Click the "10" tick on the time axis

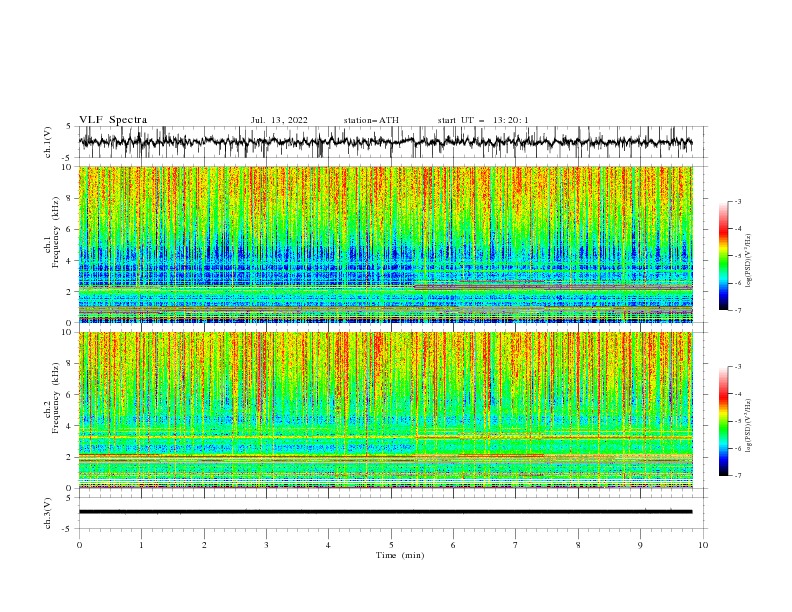(x=703, y=545)
